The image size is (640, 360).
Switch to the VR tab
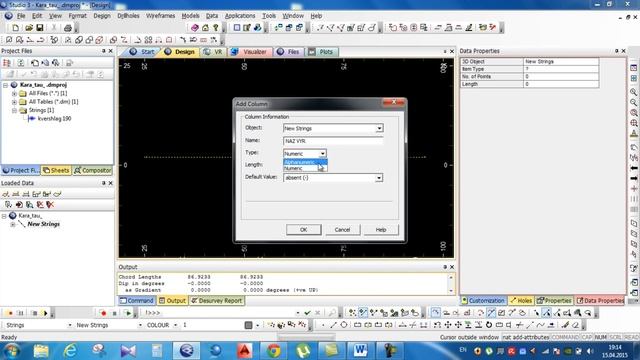click(213, 52)
